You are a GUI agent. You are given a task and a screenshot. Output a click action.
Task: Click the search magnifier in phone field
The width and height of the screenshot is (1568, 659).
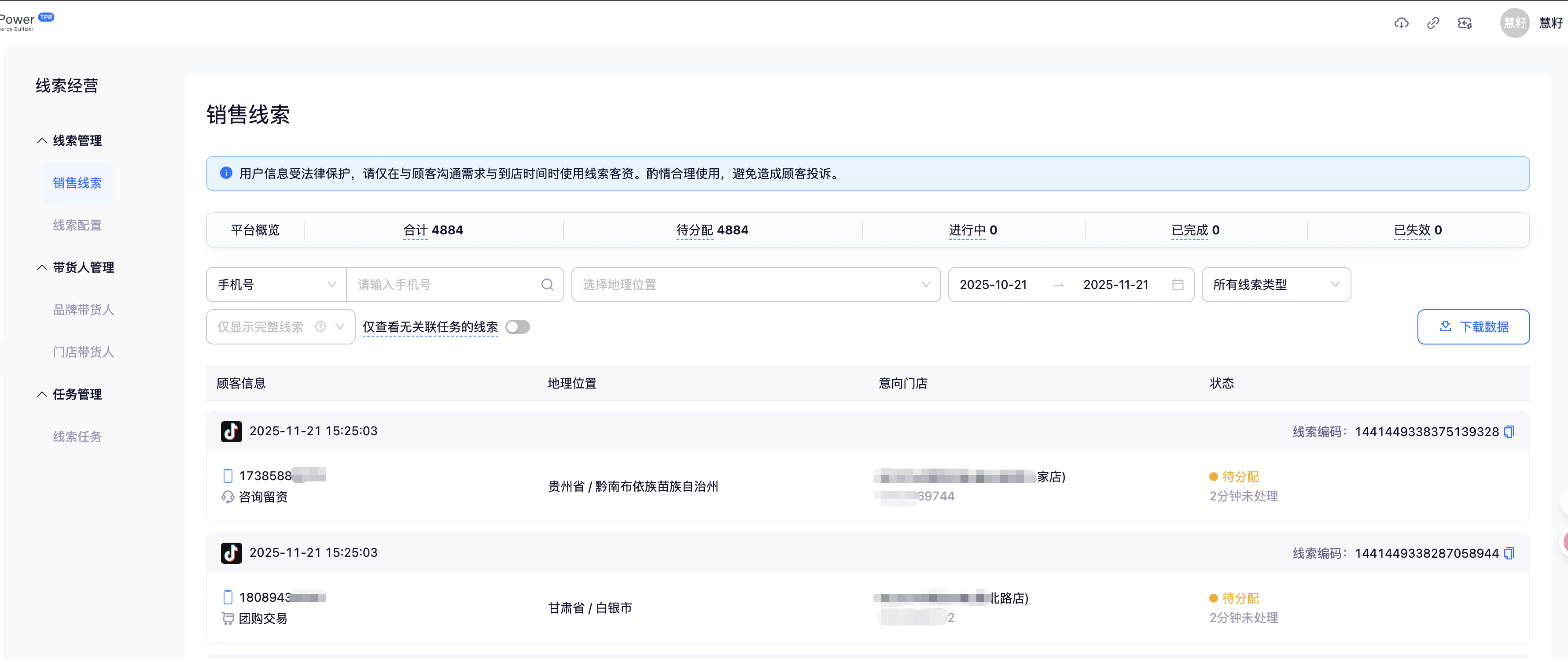click(x=547, y=285)
